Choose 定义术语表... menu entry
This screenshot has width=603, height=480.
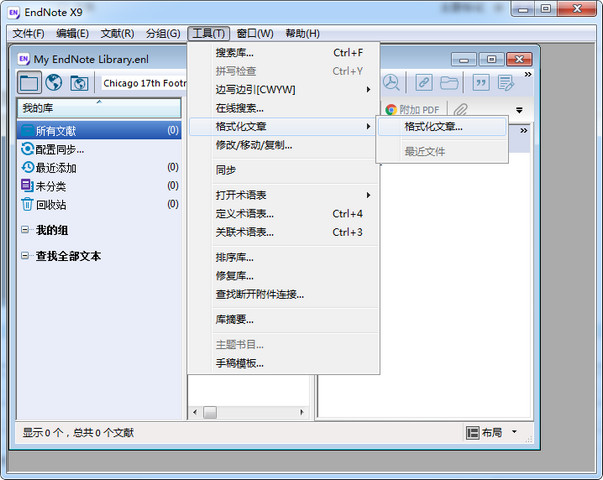283,213
